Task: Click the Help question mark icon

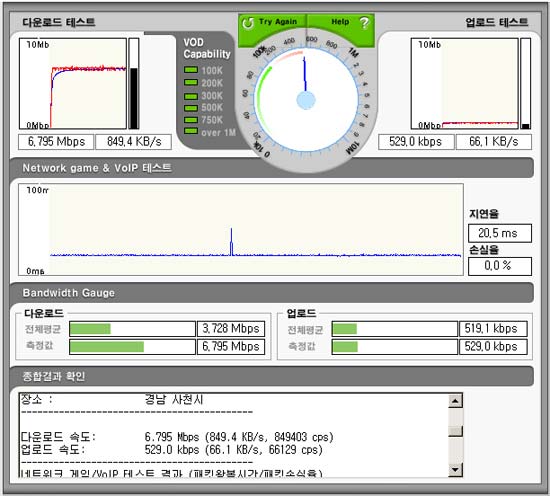Action: [364, 23]
